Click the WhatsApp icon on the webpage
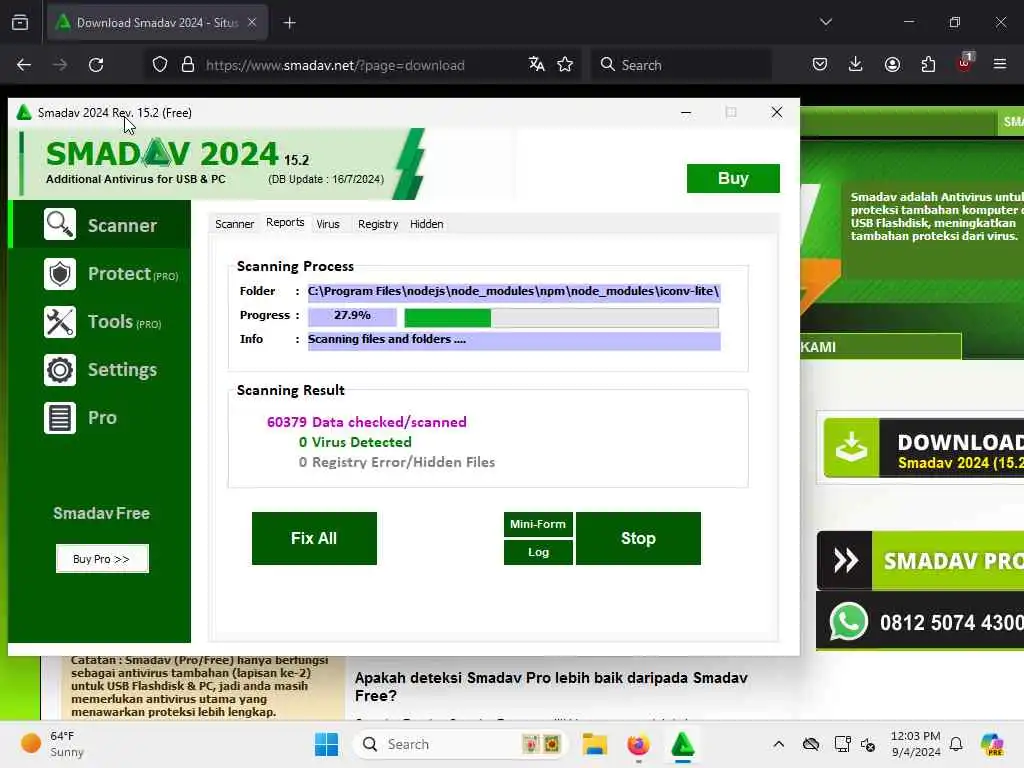The width and height of the screenshot is (1024, 768). (x=848, y=622)
